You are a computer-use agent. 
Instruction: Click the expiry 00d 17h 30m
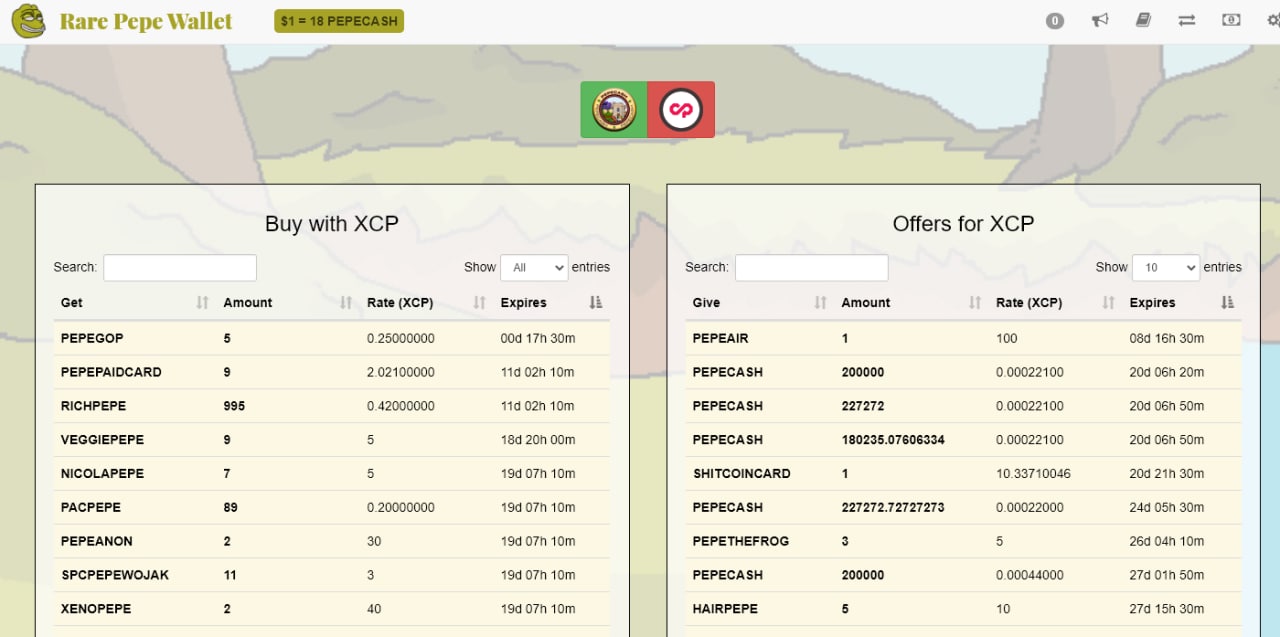coord(538,338)
